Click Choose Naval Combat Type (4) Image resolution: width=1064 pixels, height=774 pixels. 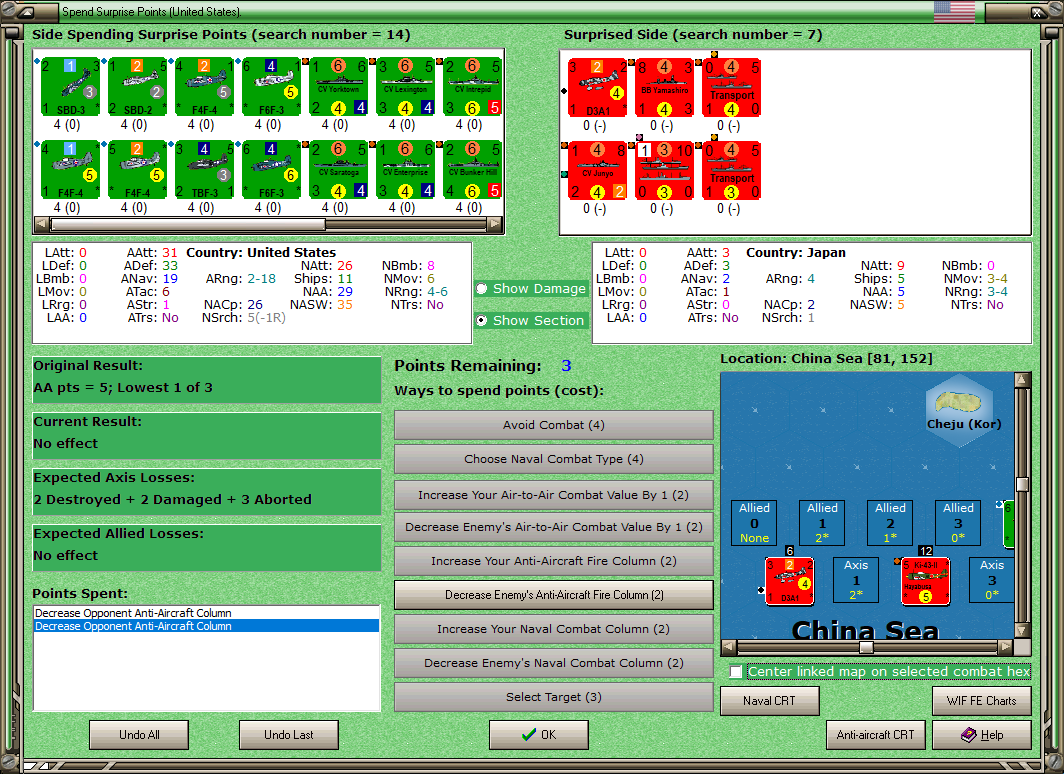tap(554, 459)
